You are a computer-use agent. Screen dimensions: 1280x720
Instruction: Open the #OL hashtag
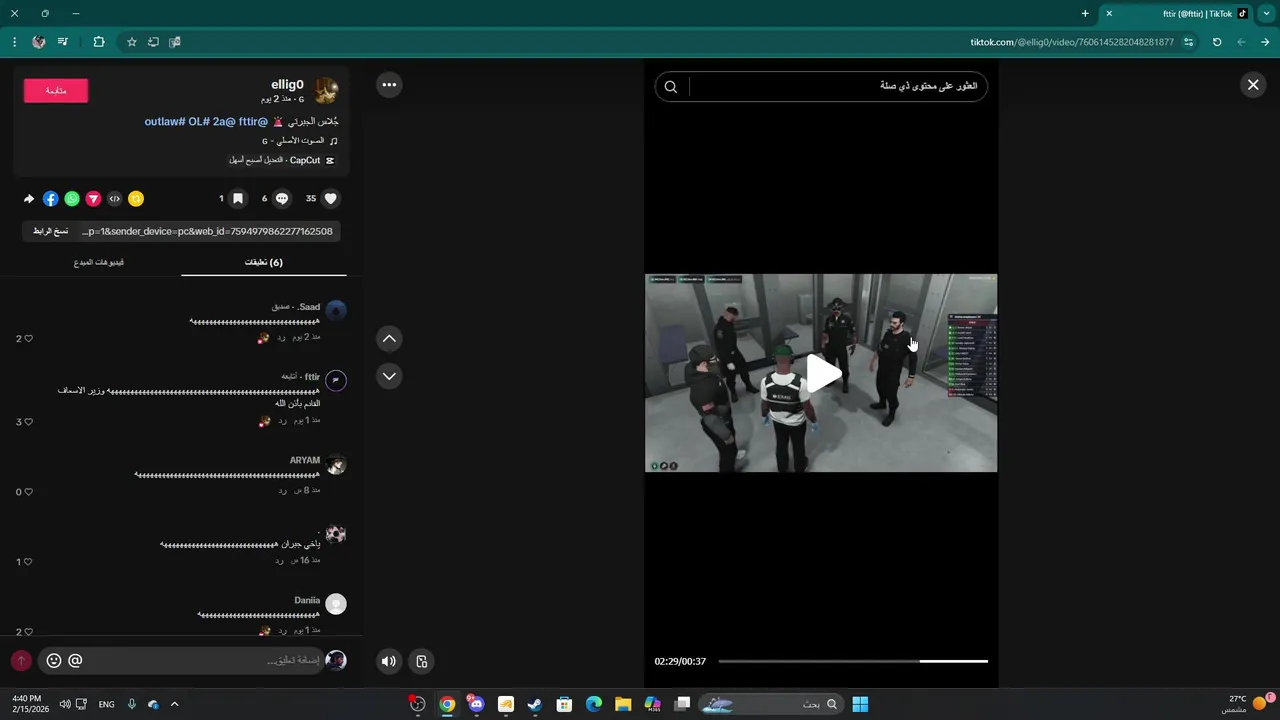[199, 122]
